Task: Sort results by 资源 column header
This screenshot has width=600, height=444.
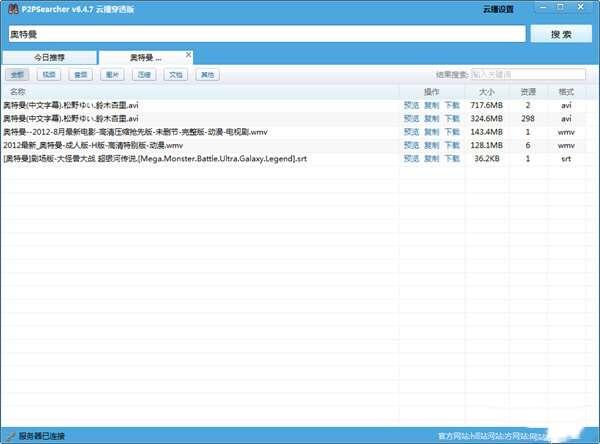Action: pos(528,91)
